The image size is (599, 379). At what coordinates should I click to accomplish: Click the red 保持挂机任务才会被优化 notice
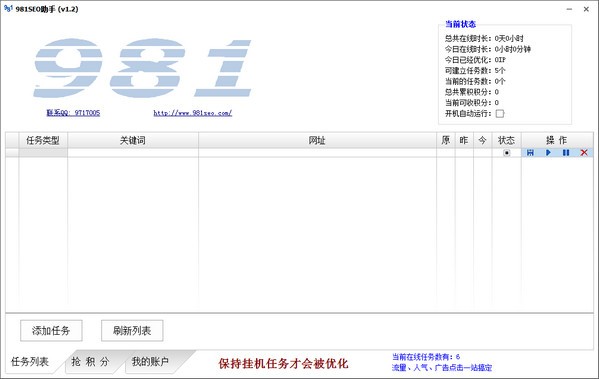click(283, 363)
